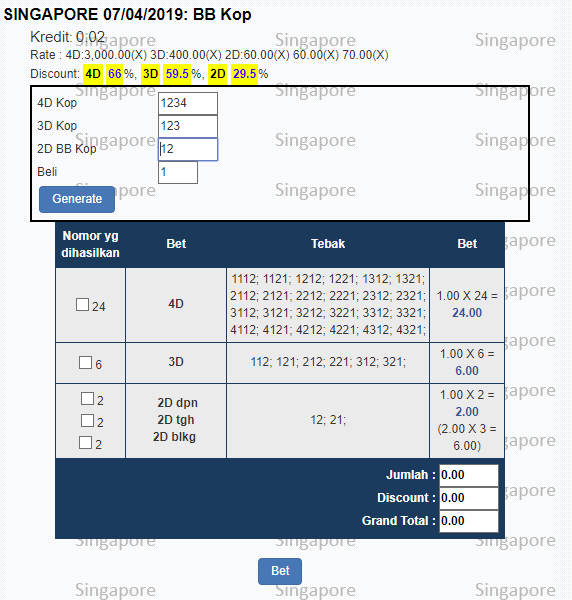Tick the 4D checkbox labeled 24
This screenshot has width=572, height=600.
tap(82, 305)
